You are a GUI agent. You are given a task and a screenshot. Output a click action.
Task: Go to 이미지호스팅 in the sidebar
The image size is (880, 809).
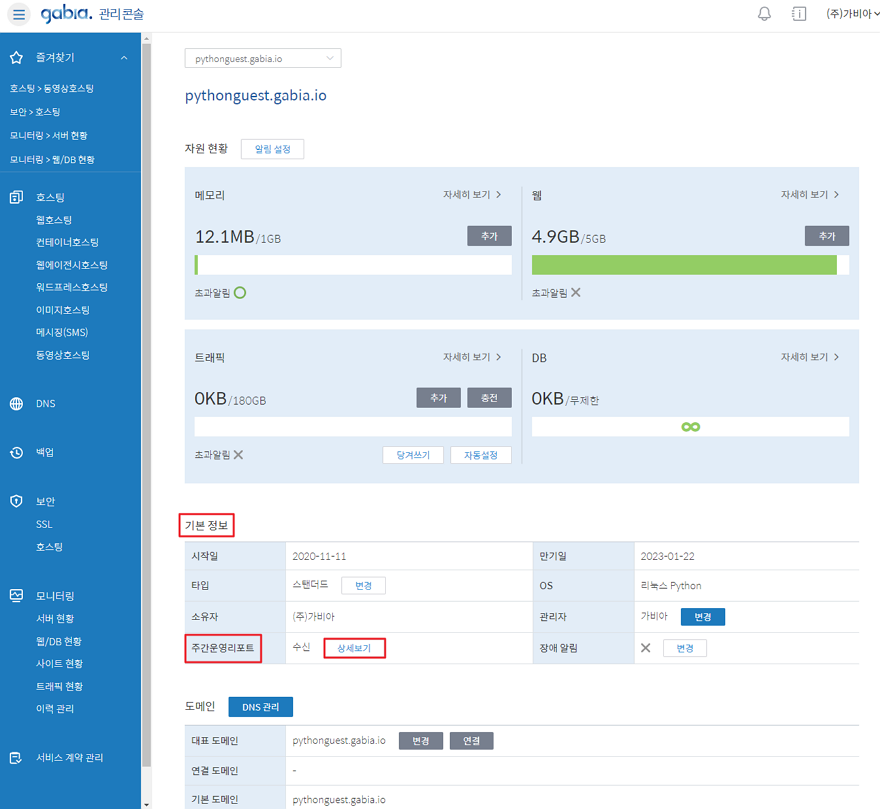point(63,310)
